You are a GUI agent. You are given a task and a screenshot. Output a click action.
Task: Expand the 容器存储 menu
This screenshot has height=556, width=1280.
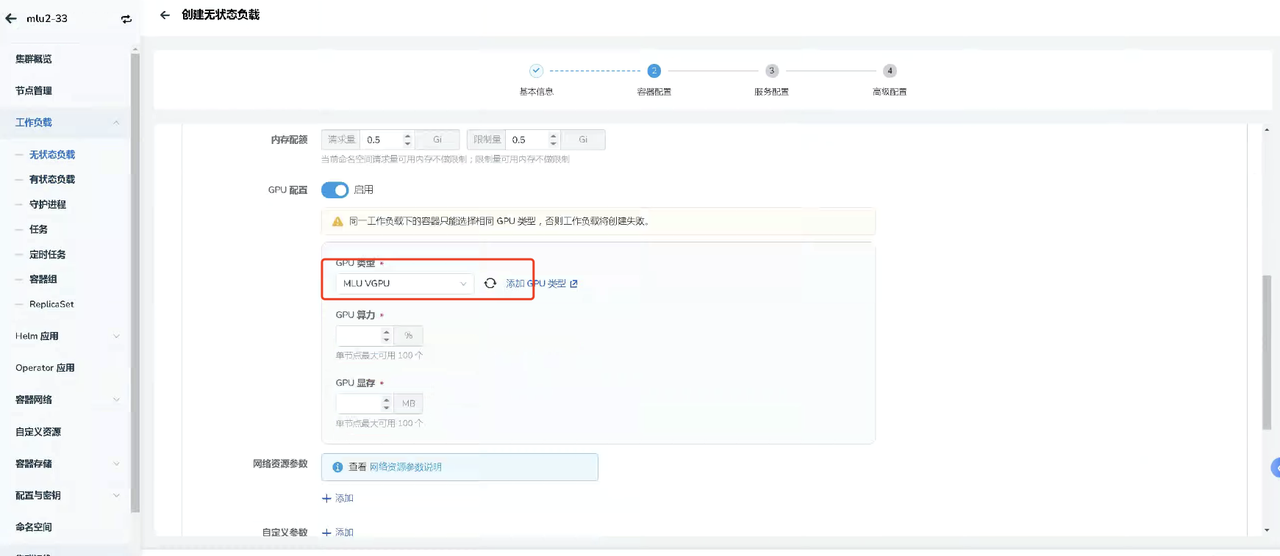(x=65, y=464)
